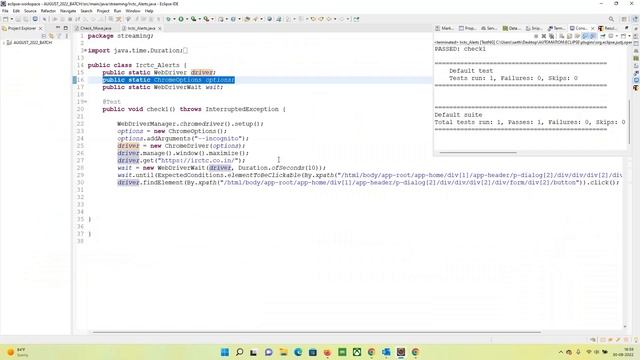Viewport: 640px width, 360px height.
Task: Open taskbar Search
Action: (x=240, y=352)
